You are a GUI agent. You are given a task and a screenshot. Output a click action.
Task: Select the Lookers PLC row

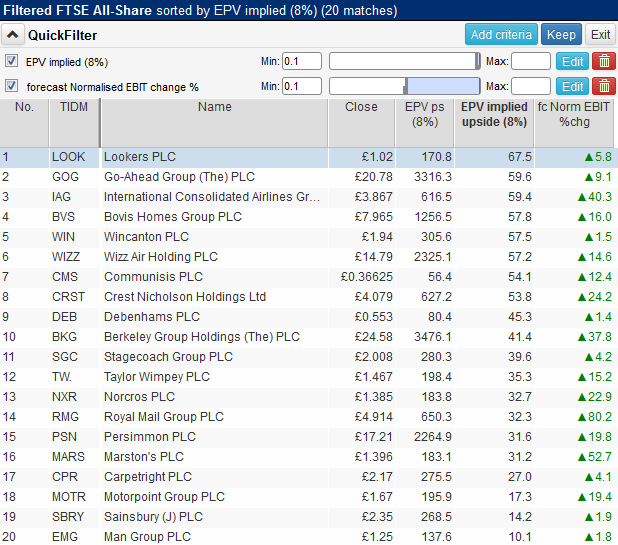[x=307, y=157]
